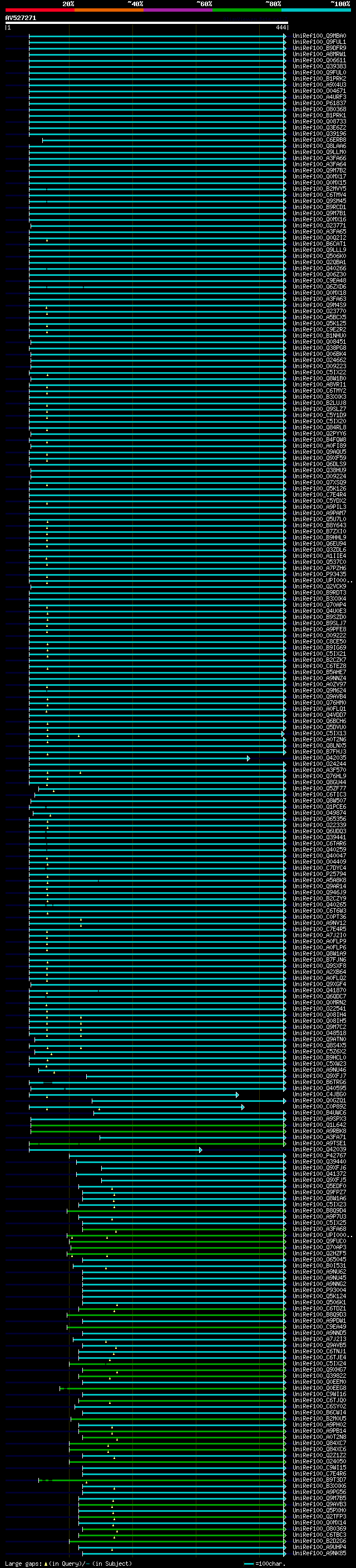Viewport: 356px width, 1568px height.
Task: Open hit UniRef100_A3FA66
Action: [x=319, y=159]
